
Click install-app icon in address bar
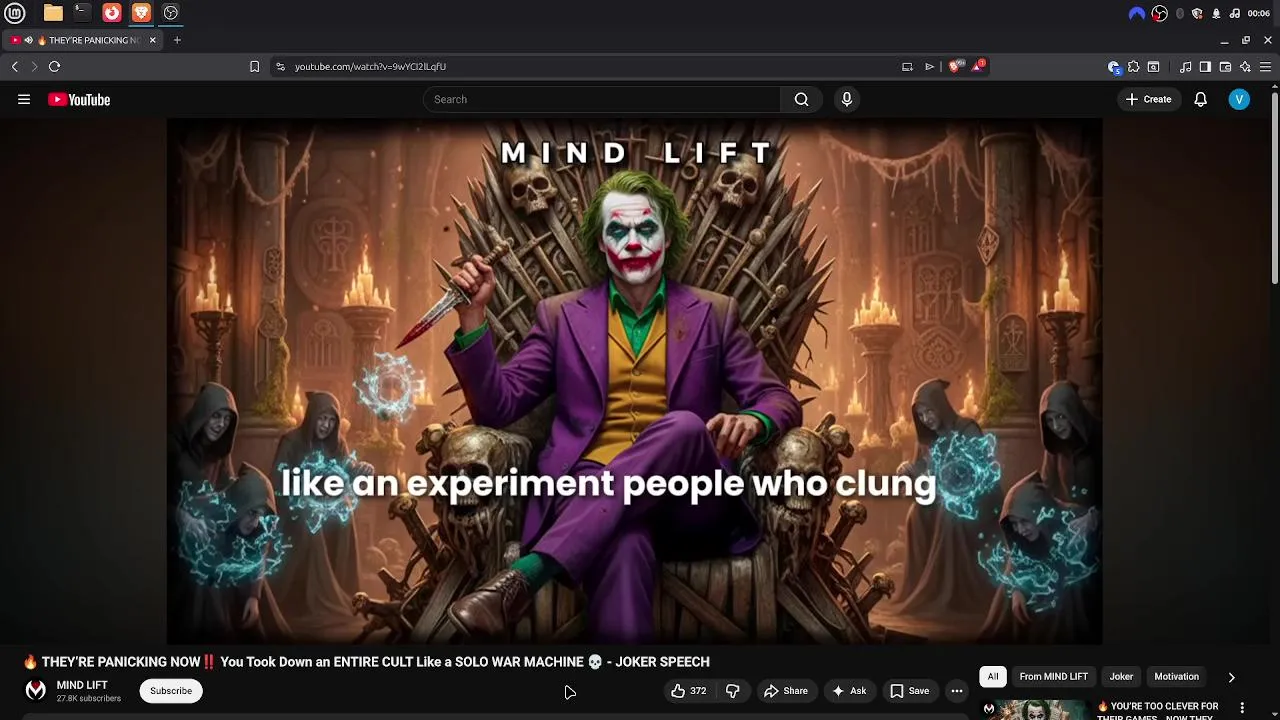(x=907, y=66)
